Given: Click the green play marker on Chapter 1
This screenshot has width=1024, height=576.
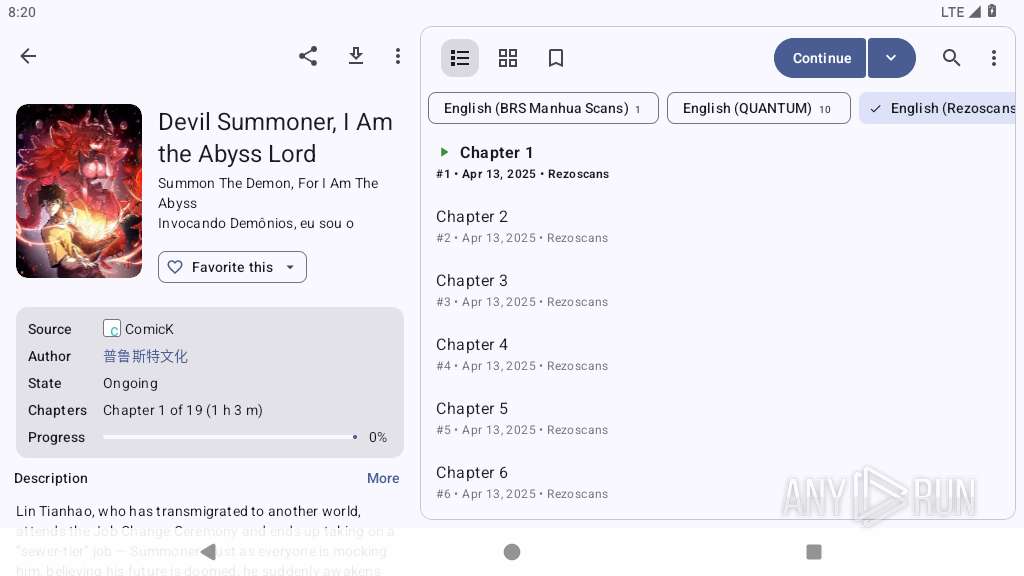Looking at the screenshot, I should click(444, 152).
